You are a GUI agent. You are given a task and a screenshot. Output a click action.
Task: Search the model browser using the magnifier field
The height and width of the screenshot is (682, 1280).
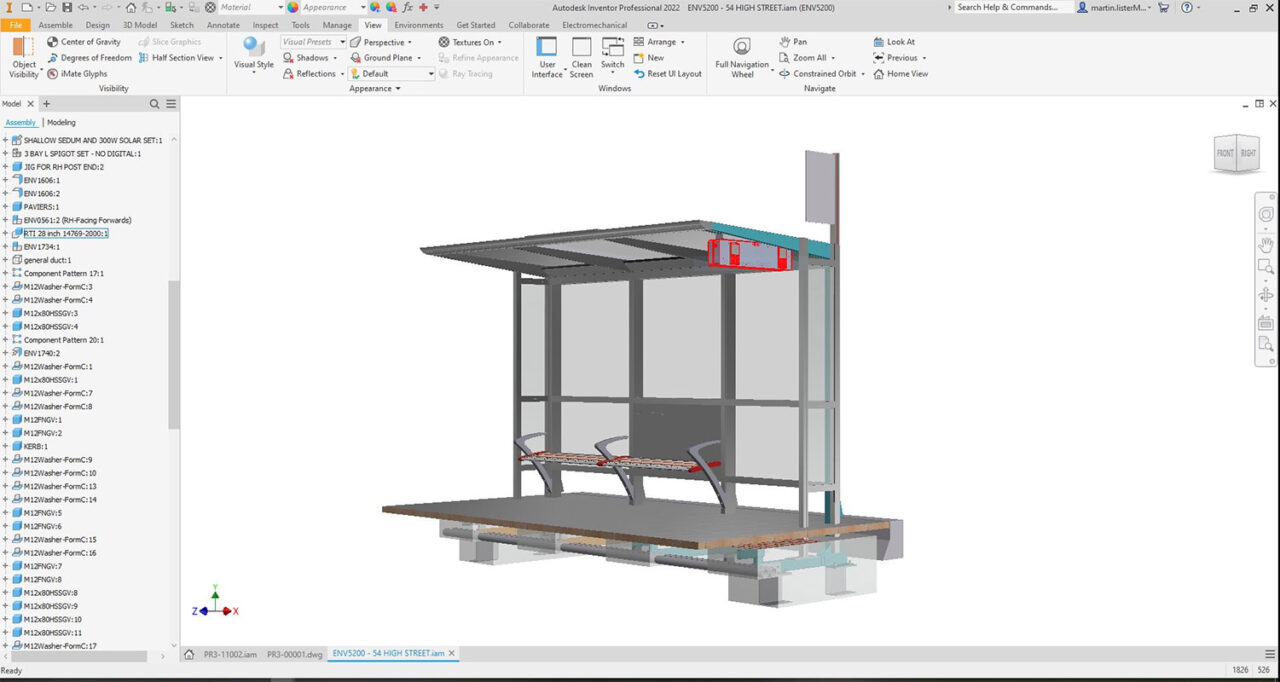pyautogui.click(x=155, y=103)
